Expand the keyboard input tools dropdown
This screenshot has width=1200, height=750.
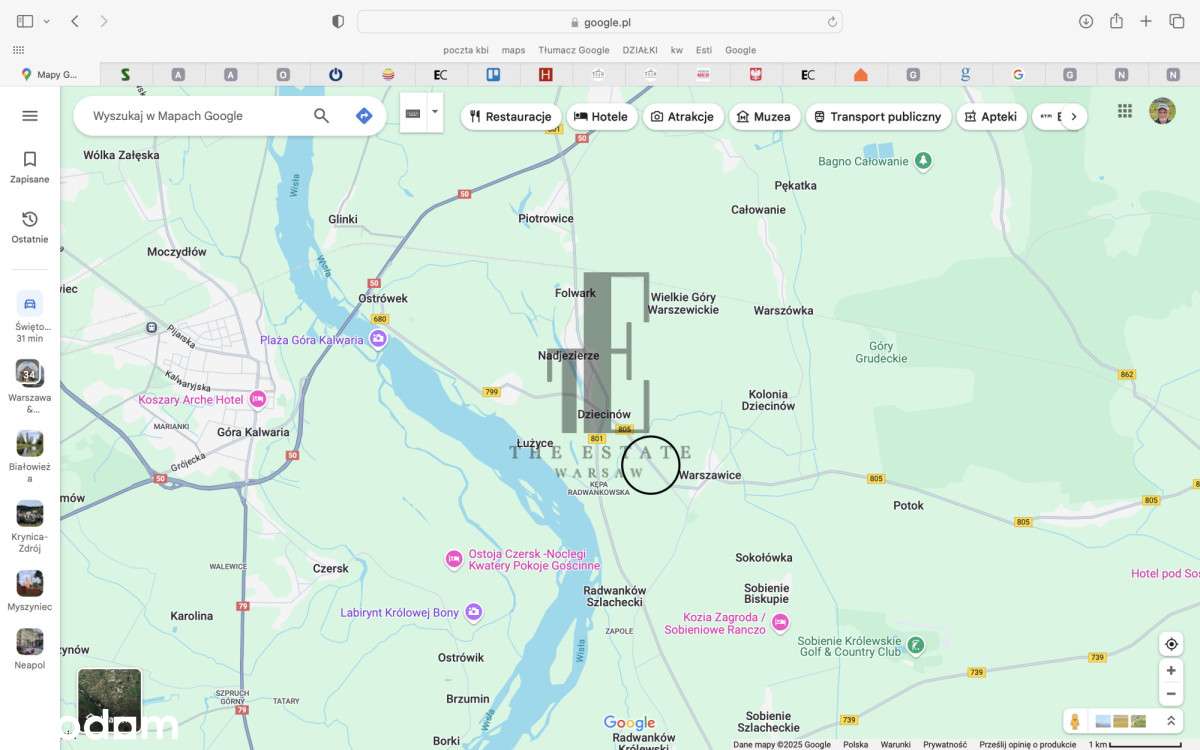point(435,112)
